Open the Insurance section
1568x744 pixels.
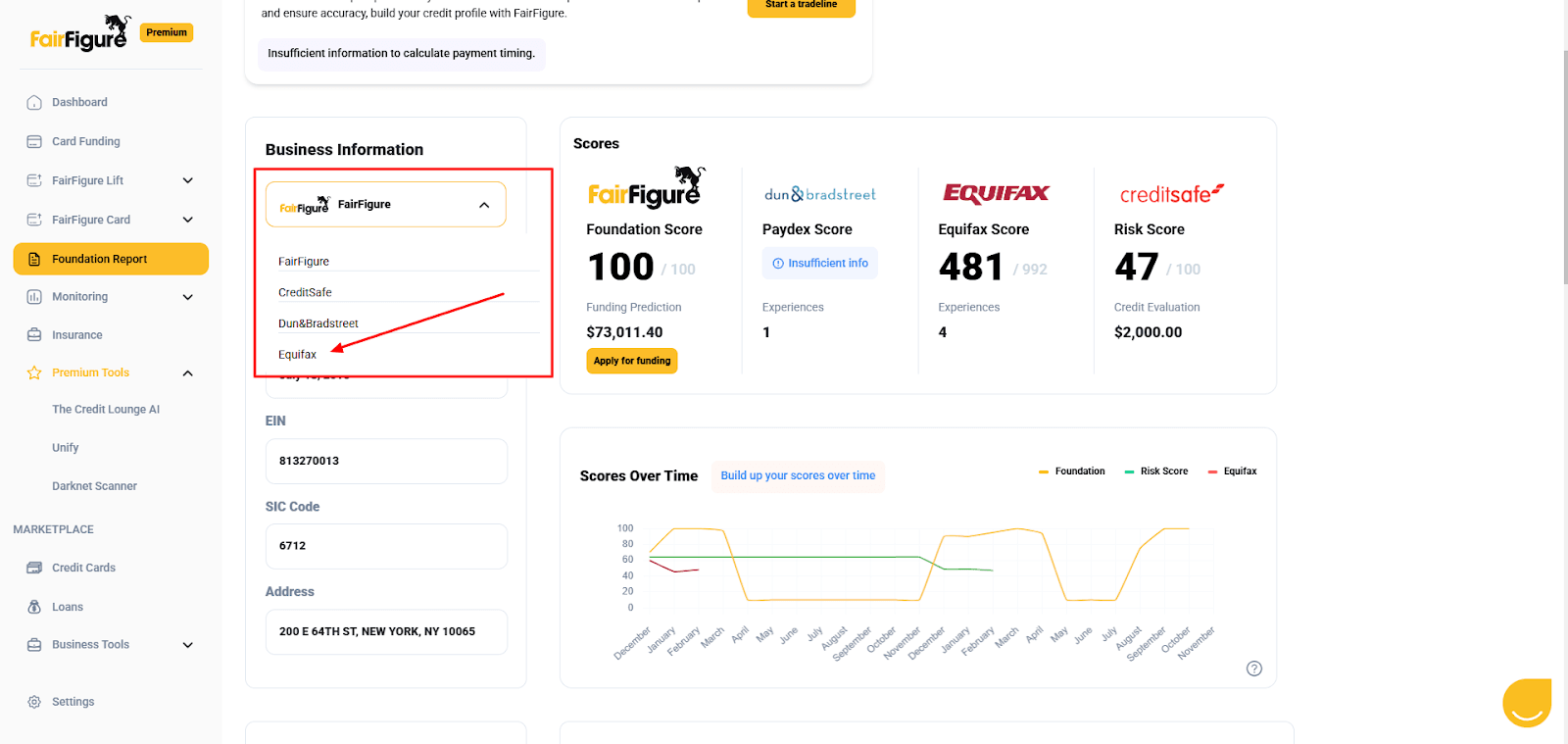(x=77, y=335)
